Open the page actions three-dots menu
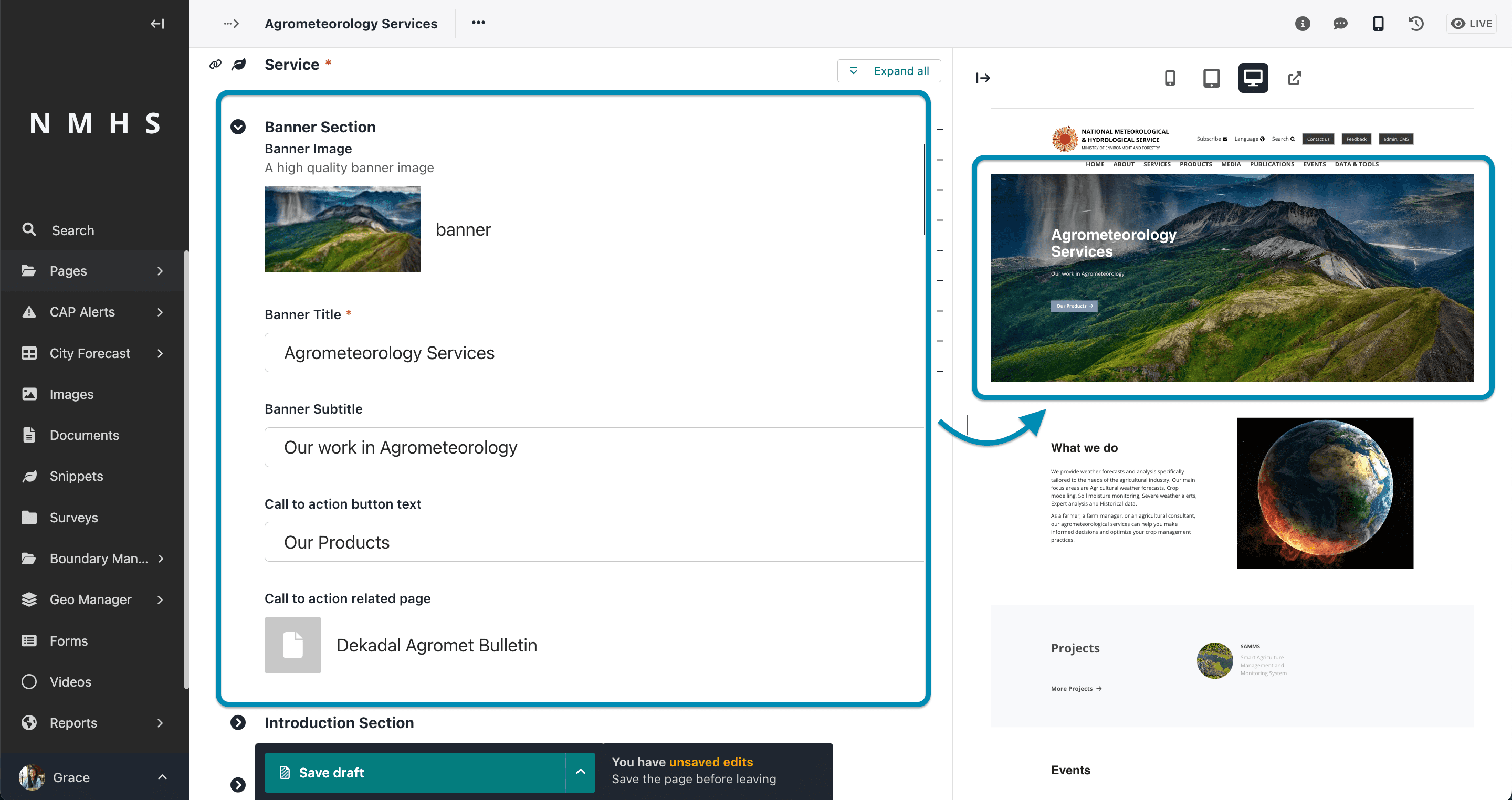Screen dimensions: 1512x800 (478, 23)
